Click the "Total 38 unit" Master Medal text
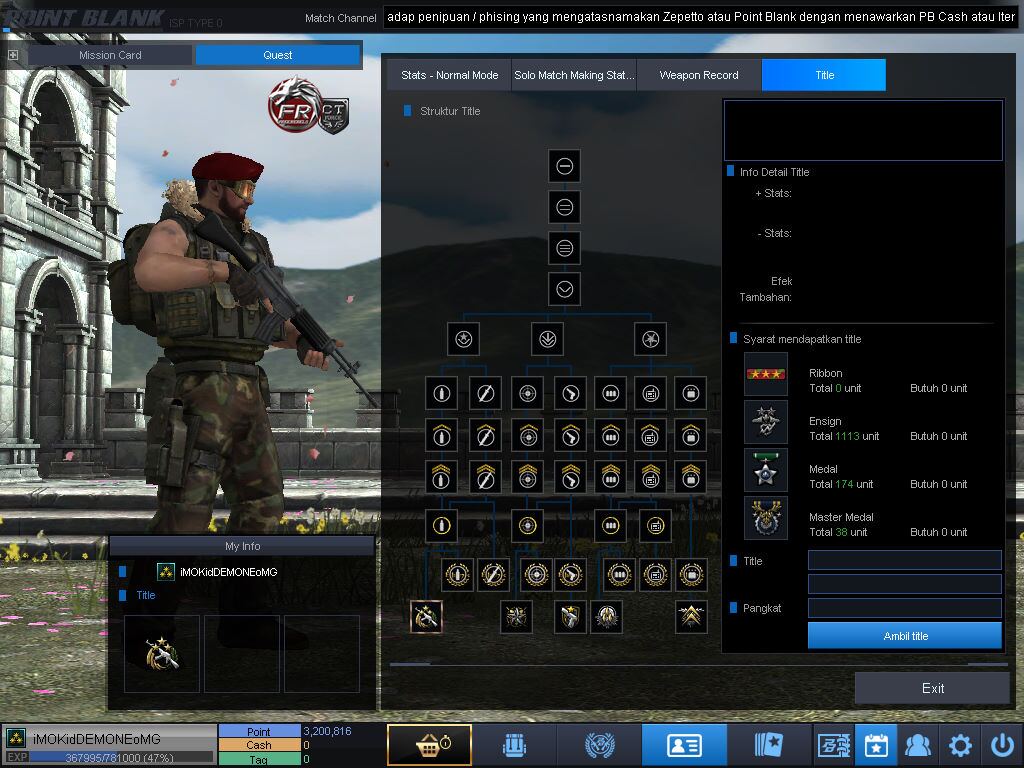 [838, 532]
